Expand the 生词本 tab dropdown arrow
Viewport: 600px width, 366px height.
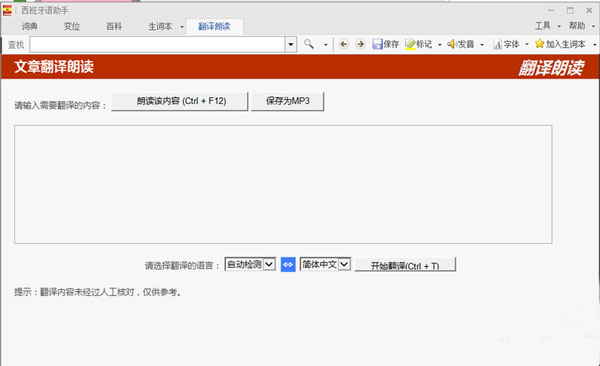pos(182,27)
